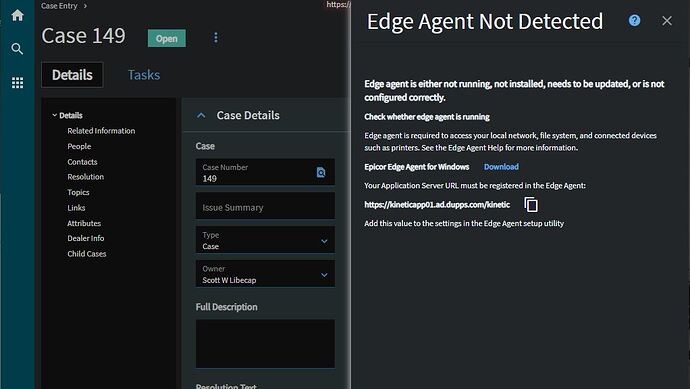
Task: Click 'Check whether edge agent is running' text
Action: (x=427, y=117)
